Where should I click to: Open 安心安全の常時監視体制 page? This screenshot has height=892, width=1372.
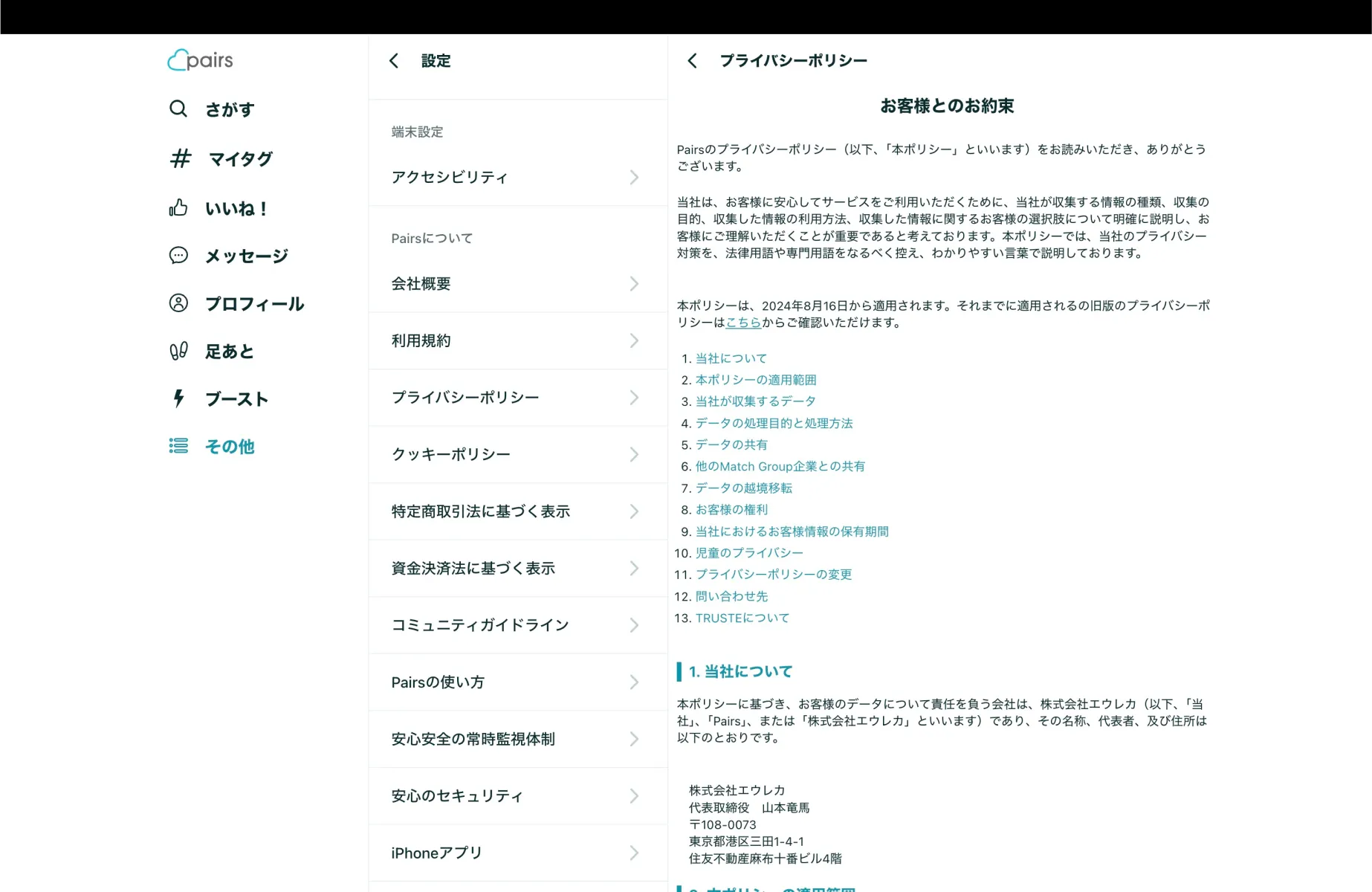(x=518, y=739)
